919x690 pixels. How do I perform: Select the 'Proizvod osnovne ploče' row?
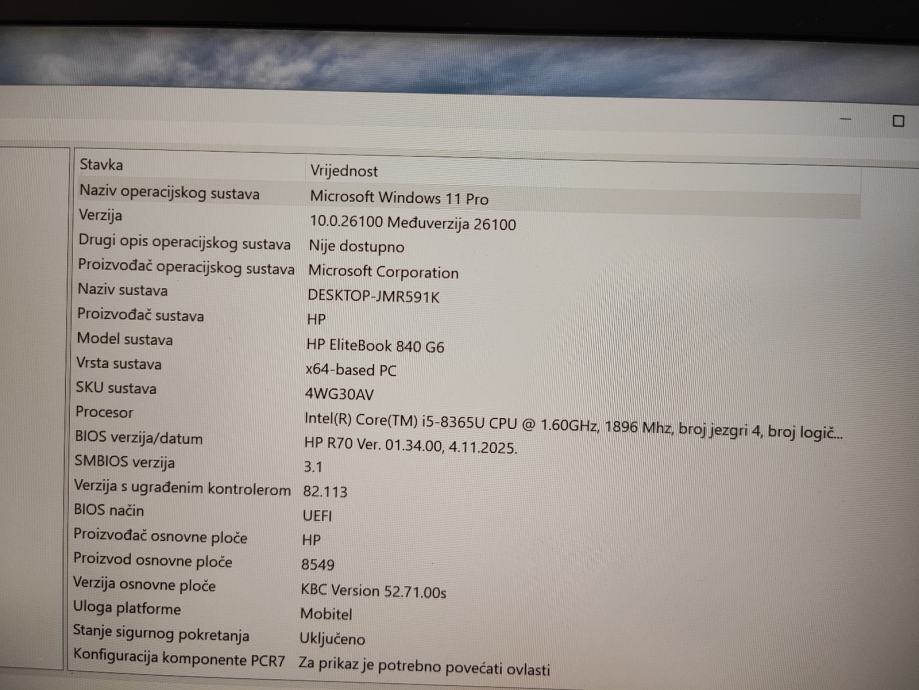(x=152, y=560)
